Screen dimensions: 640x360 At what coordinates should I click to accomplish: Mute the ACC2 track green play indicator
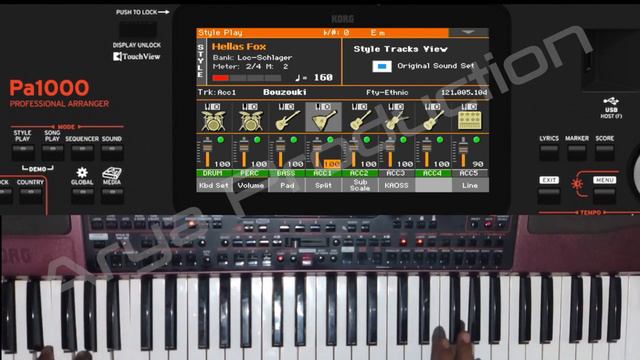[367, 140]
